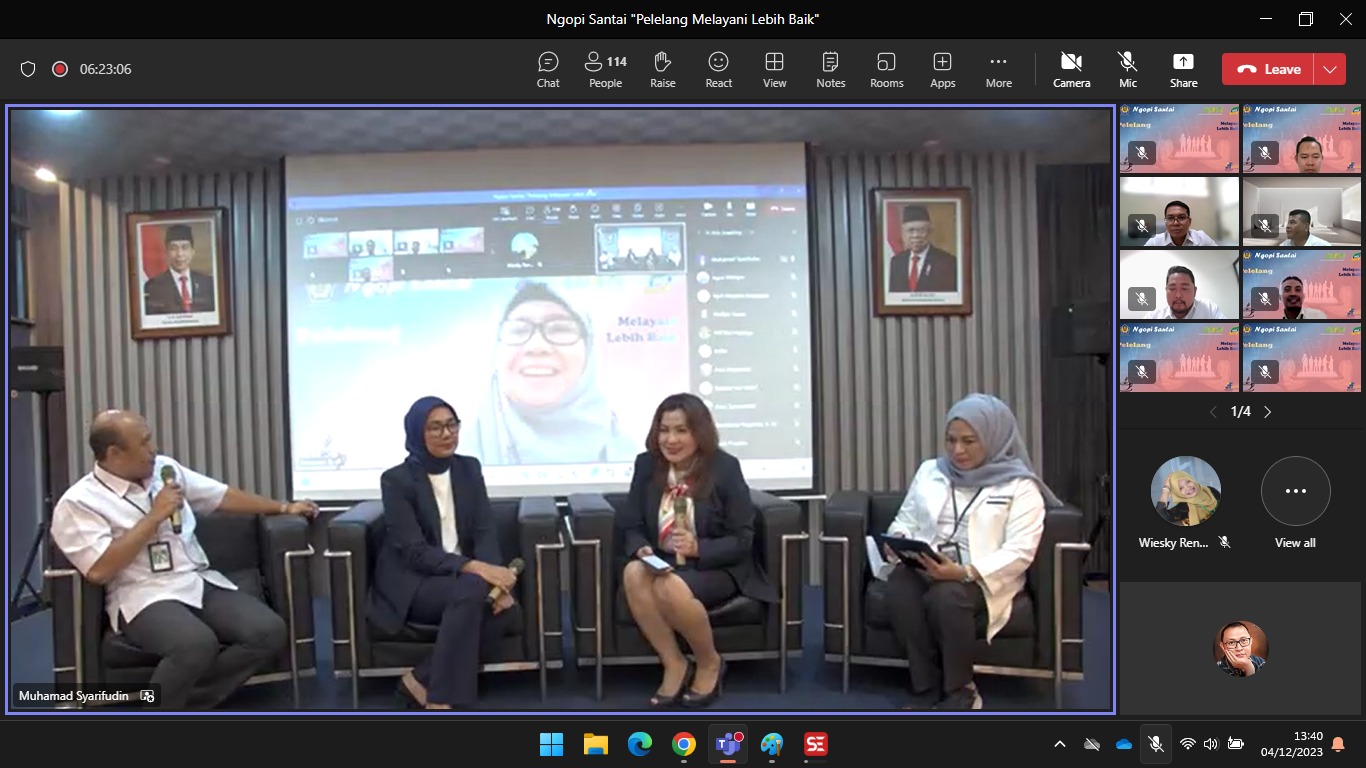Share your screen content
The image size is (1366, 768).
[1183, 69]
